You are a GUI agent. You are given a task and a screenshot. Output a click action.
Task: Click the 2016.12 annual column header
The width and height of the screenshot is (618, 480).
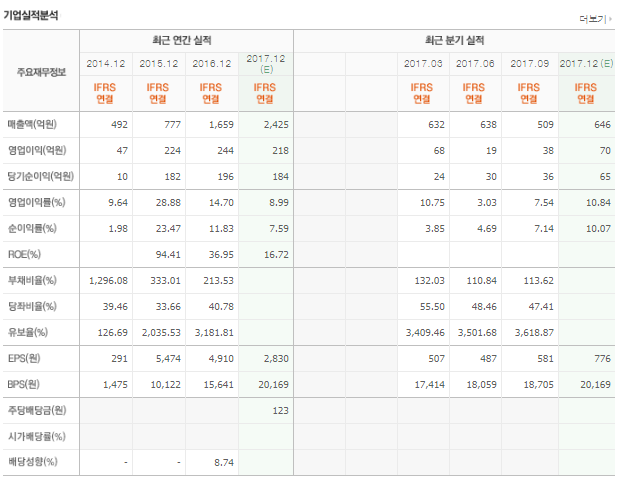click(212, 64)
